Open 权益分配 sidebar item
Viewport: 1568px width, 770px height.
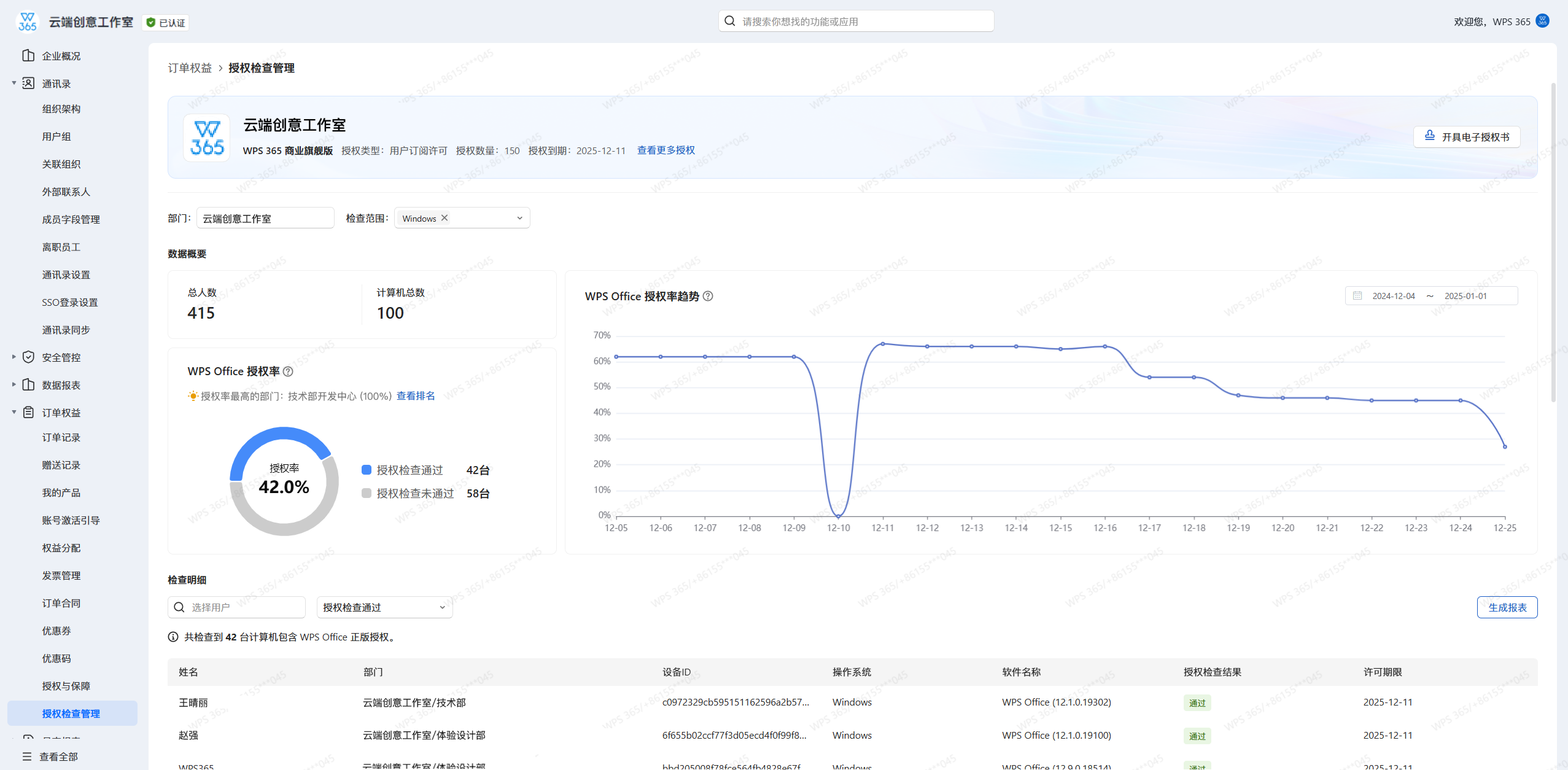61,548
